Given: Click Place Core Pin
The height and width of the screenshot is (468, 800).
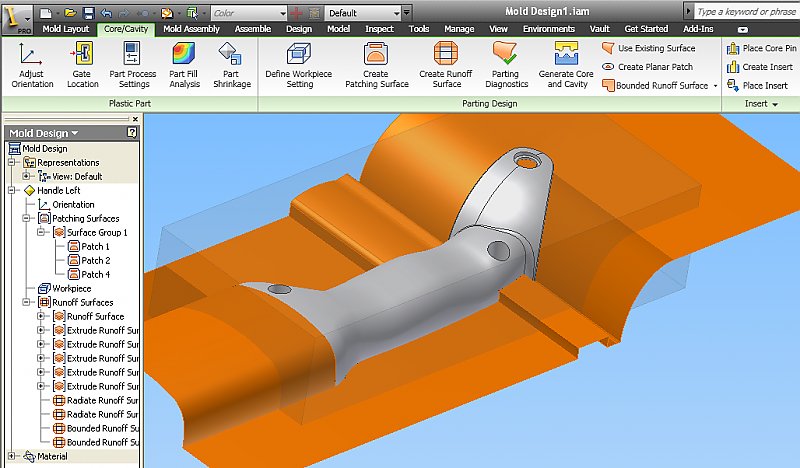Looking at the screenshot, I should point(761,48).
